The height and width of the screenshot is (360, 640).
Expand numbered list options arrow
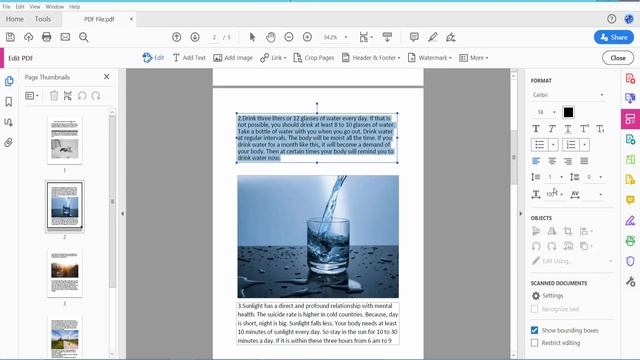[584, 145]
